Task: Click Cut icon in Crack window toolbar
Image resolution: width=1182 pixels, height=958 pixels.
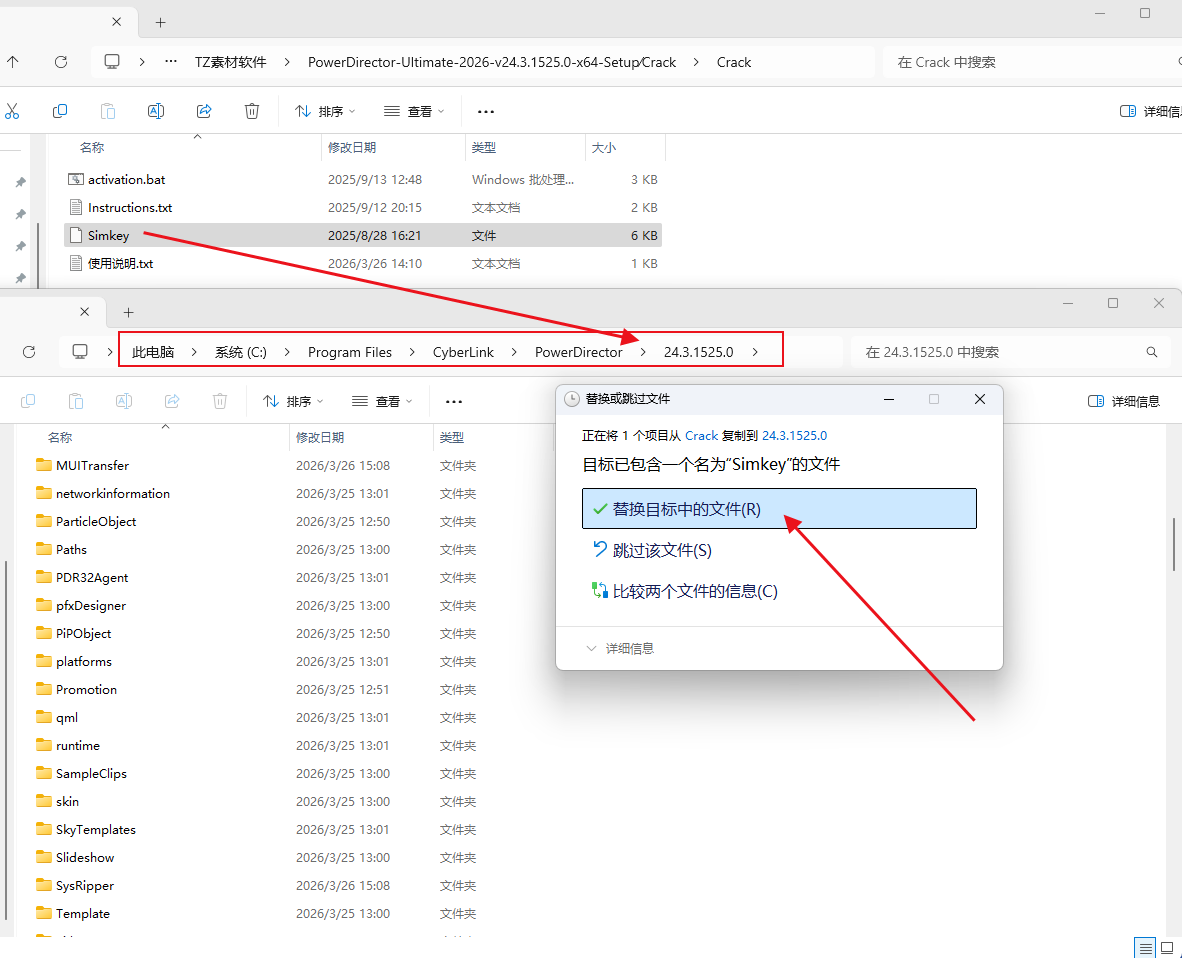Action: coord(12,112)
